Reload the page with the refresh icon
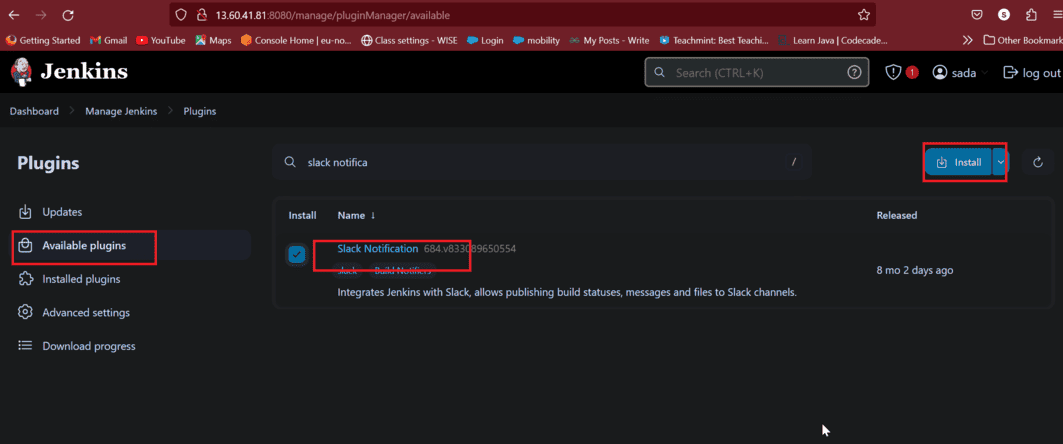The height and width of the screenshot is (444, 1063). [x=68, y=15]
